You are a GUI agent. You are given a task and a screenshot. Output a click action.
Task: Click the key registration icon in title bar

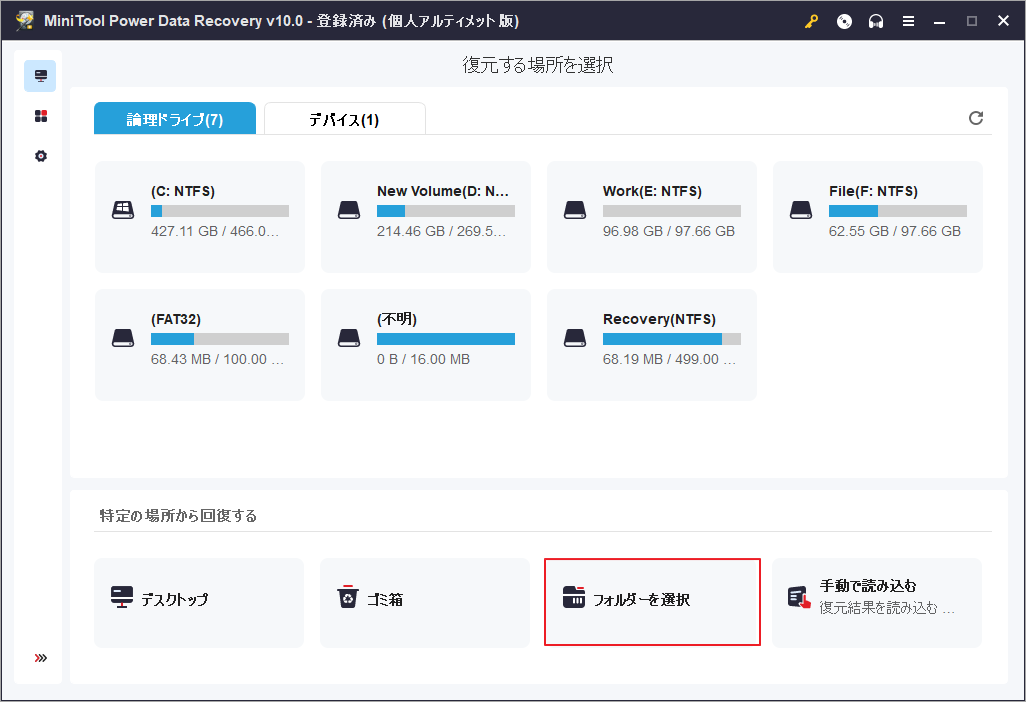tap(812, 22)
